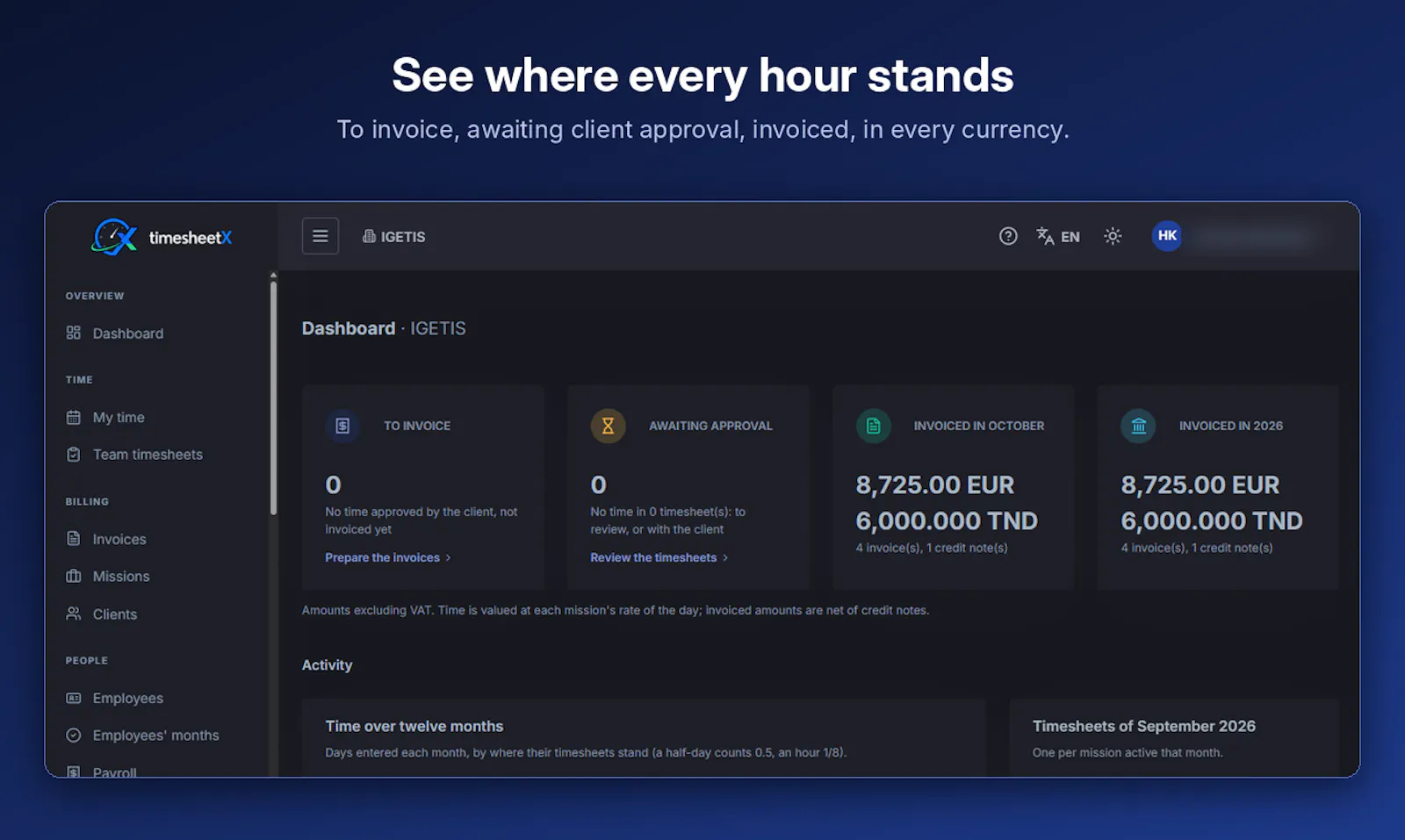1405x840 pixels.
Task: Click the 6,000.000 TND value under Invoiced in 2026
Action: [x=1212, y=521]
